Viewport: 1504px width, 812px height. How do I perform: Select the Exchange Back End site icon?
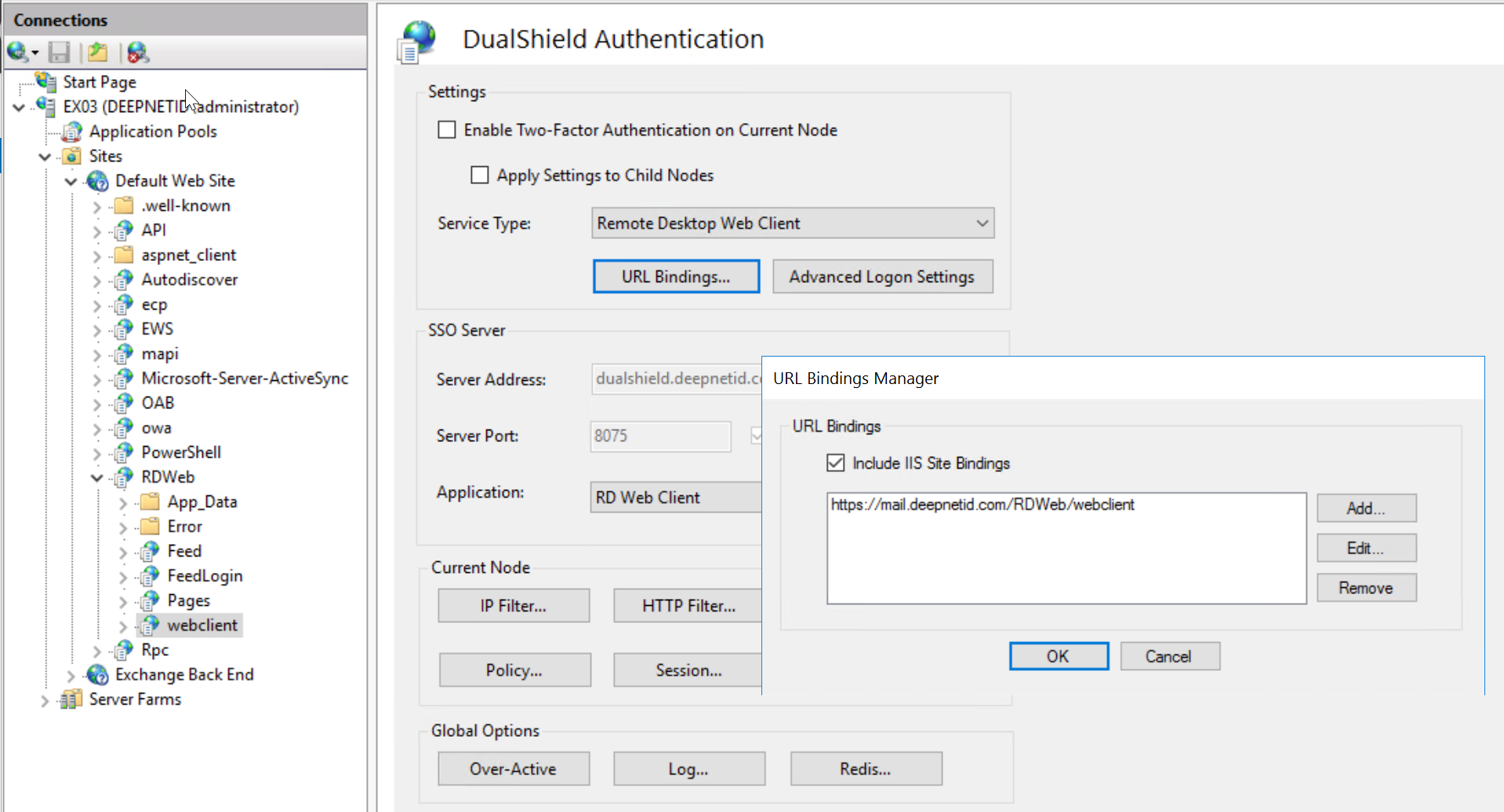(98, 675)
